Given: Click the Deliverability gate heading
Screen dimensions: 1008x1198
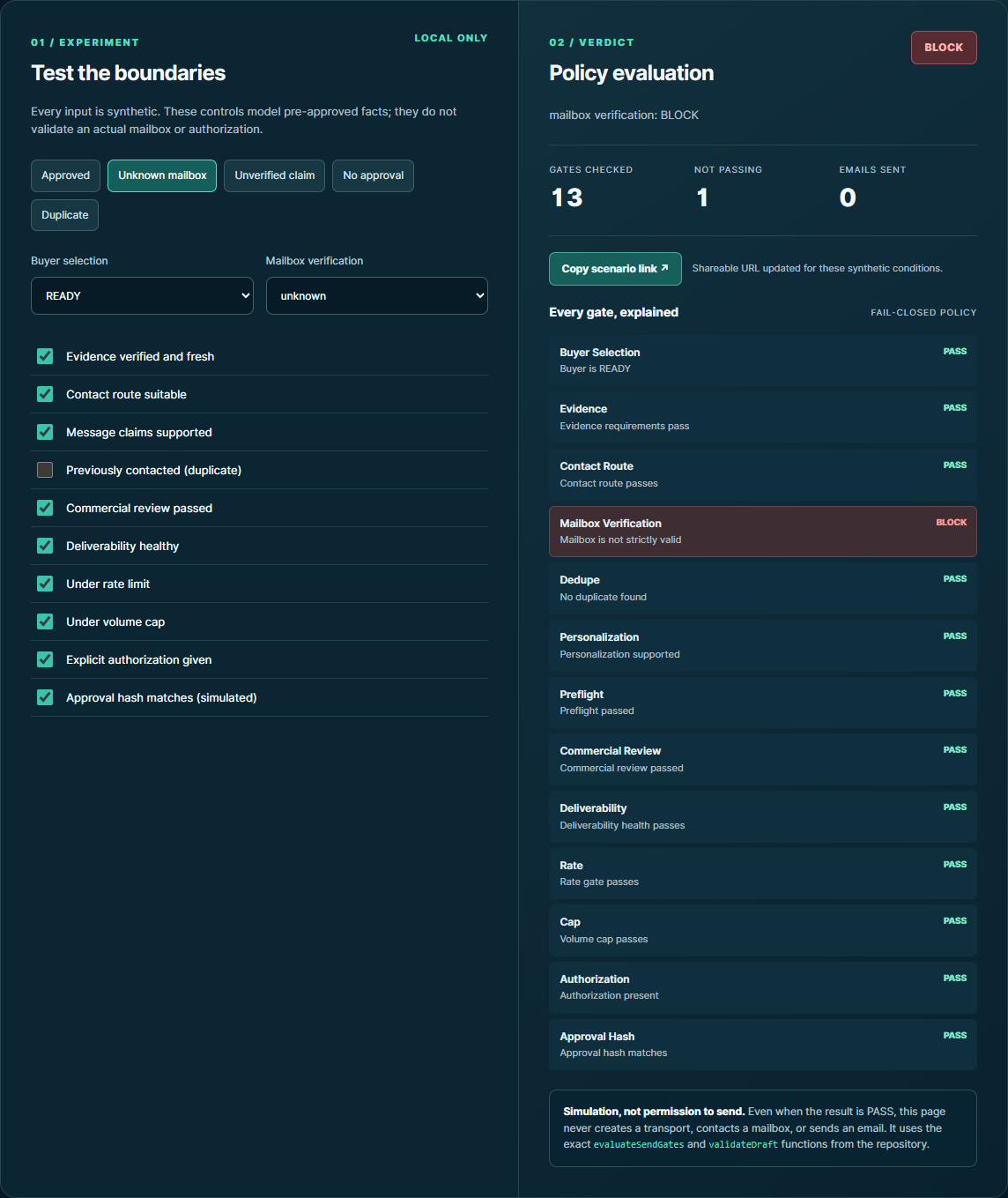Looking at the screenshot, I should pyautogui.click(x=593, y=808).
